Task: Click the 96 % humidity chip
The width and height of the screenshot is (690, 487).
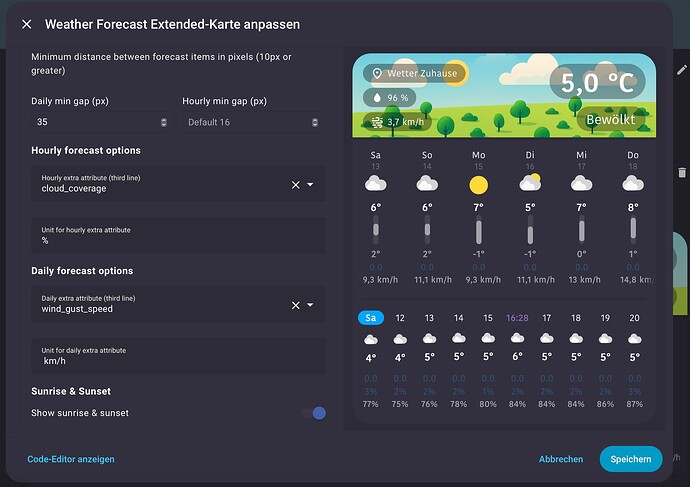Action: pyautogui.click(x=390, y=98)
